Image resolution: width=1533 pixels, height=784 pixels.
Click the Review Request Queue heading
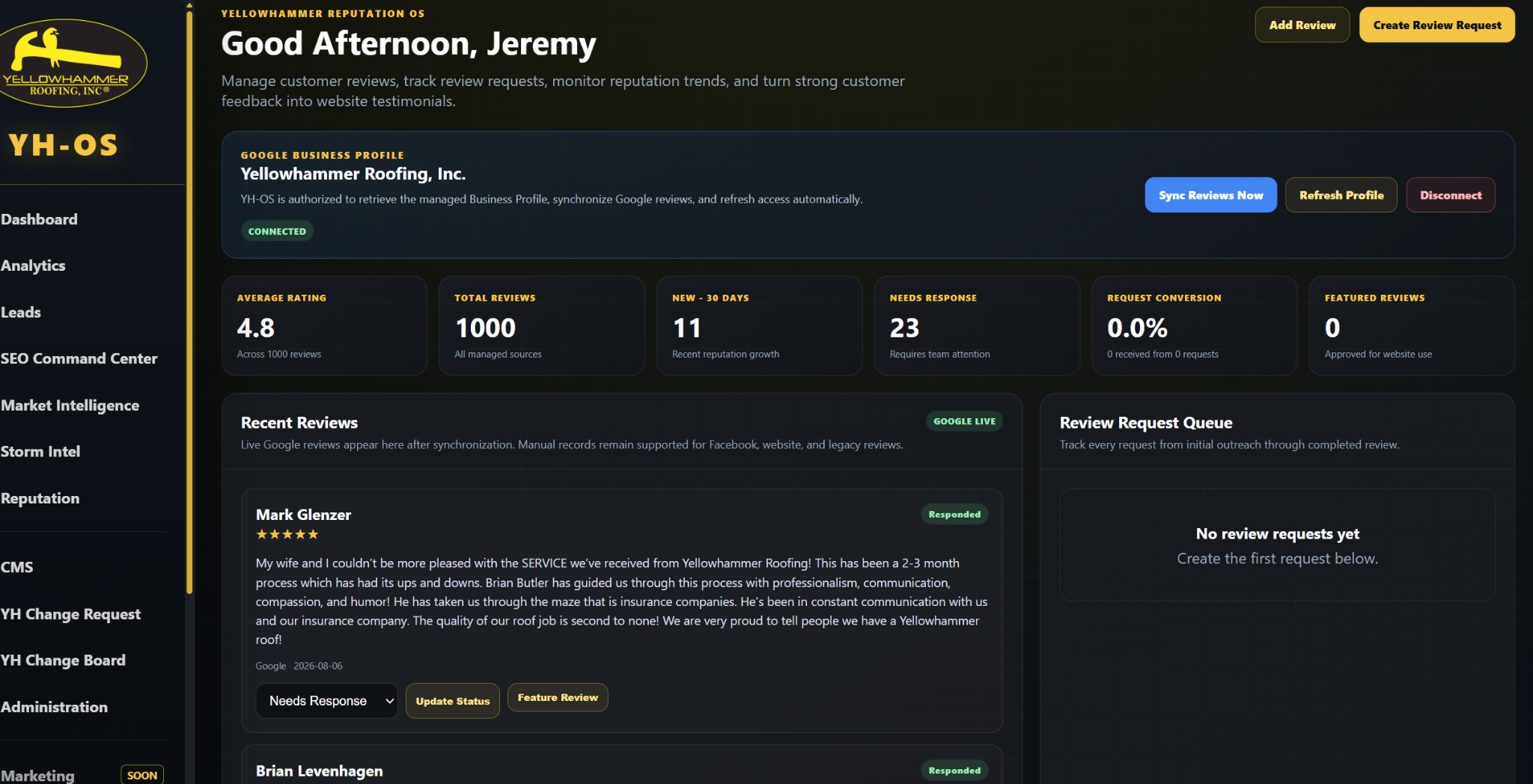point(1146,423)
